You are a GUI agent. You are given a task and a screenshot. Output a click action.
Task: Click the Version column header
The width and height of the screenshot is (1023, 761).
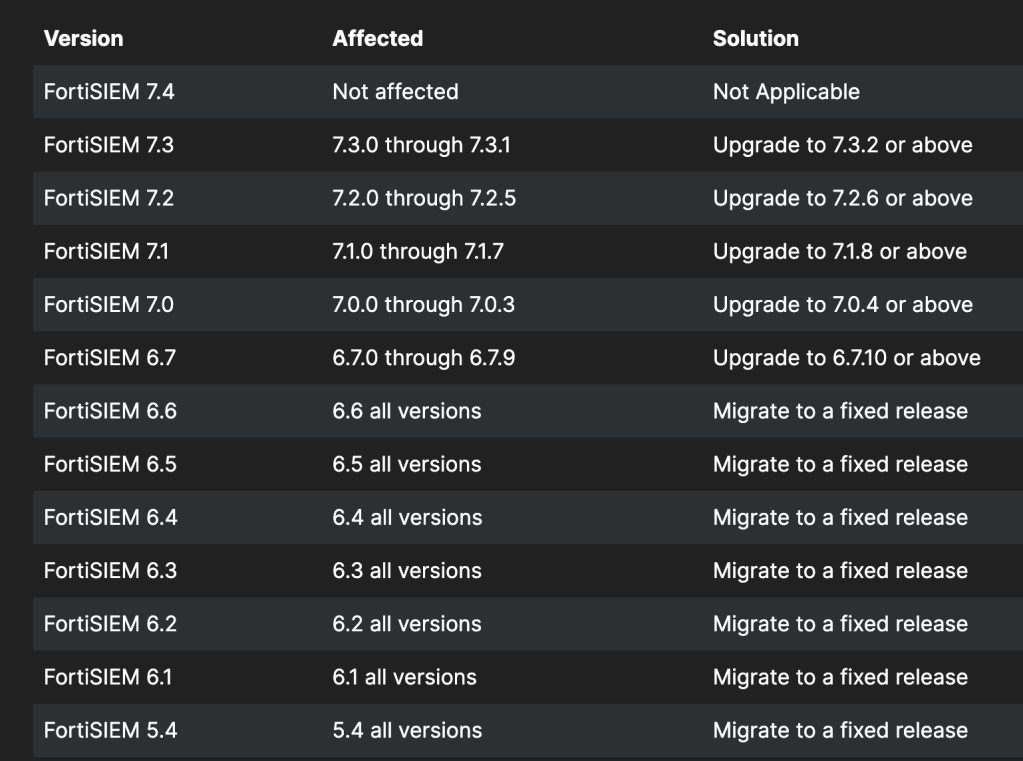pos(84,39)
